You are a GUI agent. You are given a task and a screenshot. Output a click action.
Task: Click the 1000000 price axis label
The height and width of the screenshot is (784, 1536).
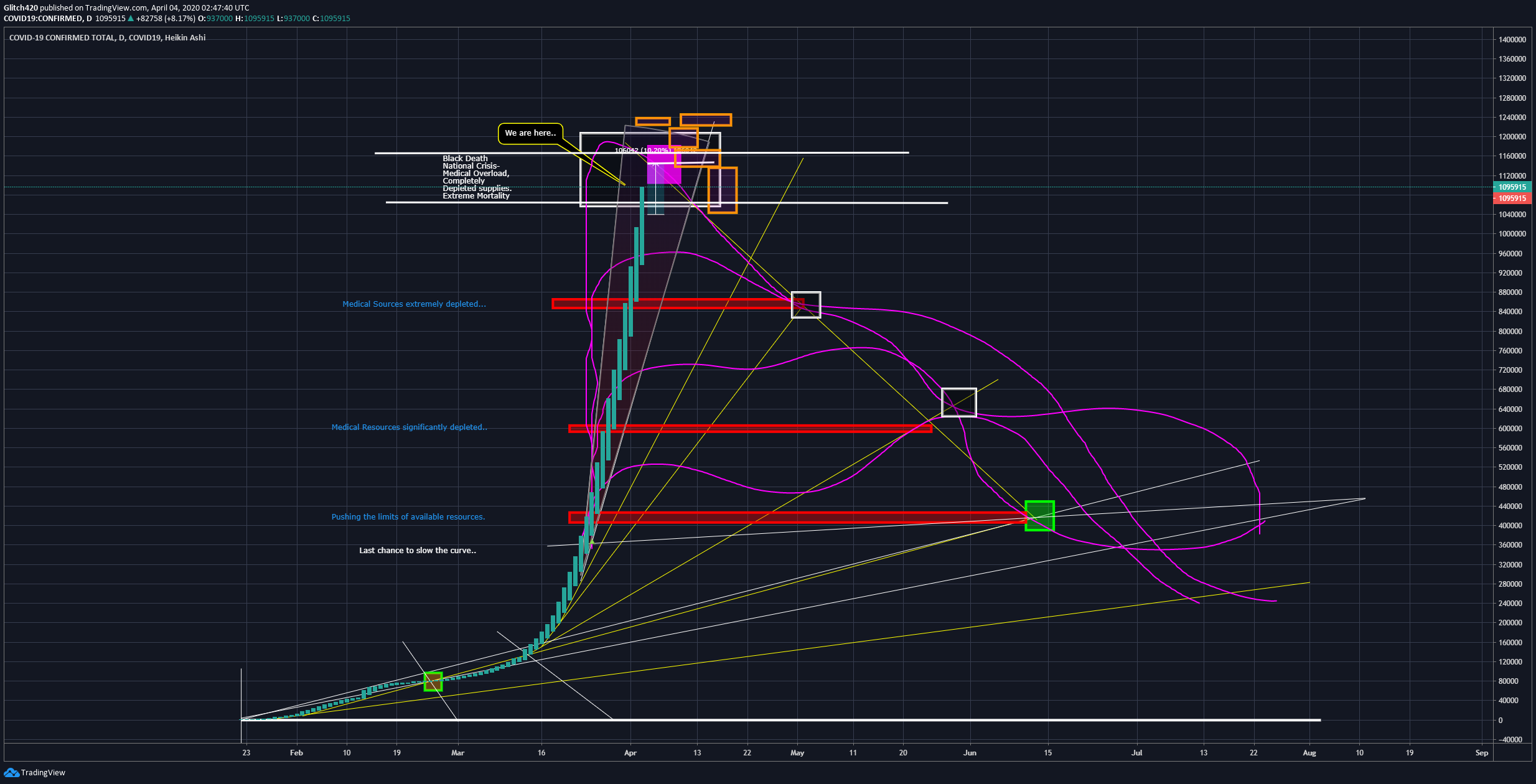click(x=1512, y=234)
